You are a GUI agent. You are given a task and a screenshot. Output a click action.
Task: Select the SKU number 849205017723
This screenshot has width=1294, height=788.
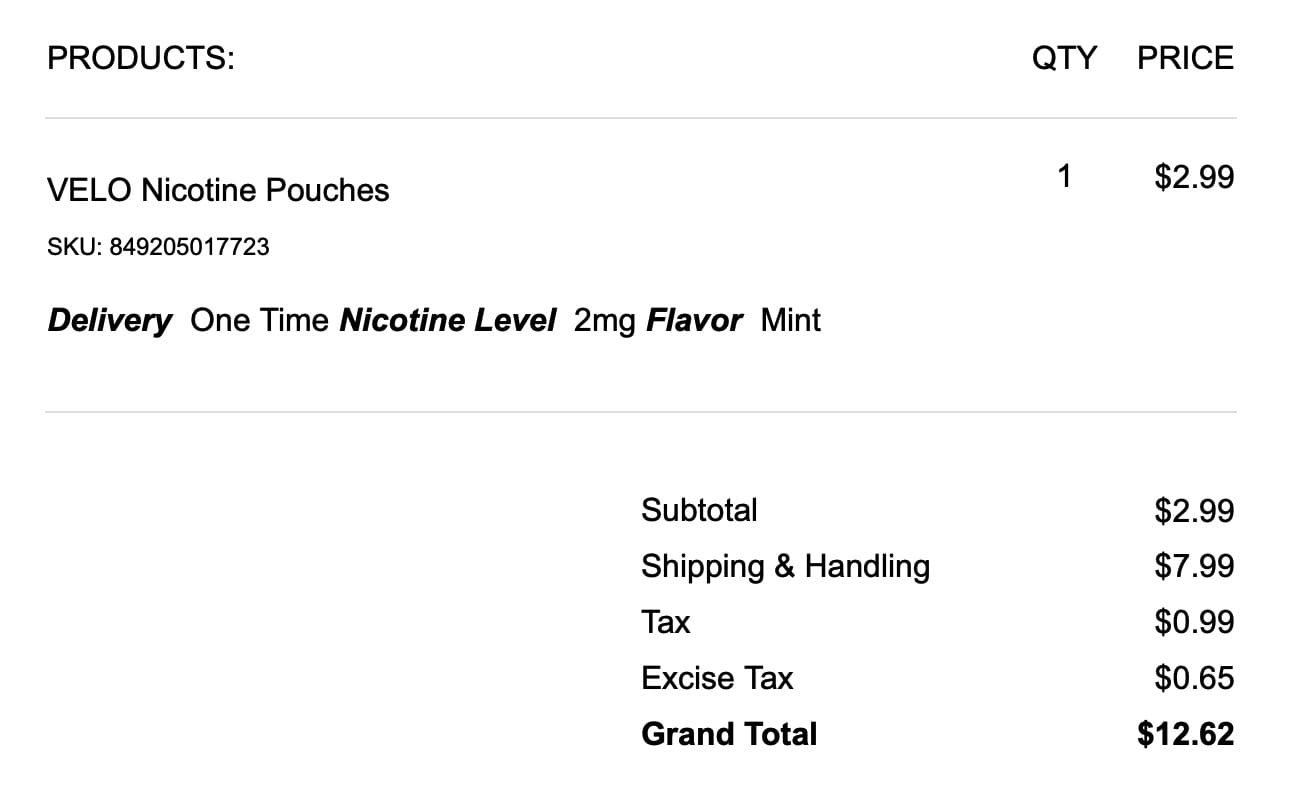tap(188, 247)
